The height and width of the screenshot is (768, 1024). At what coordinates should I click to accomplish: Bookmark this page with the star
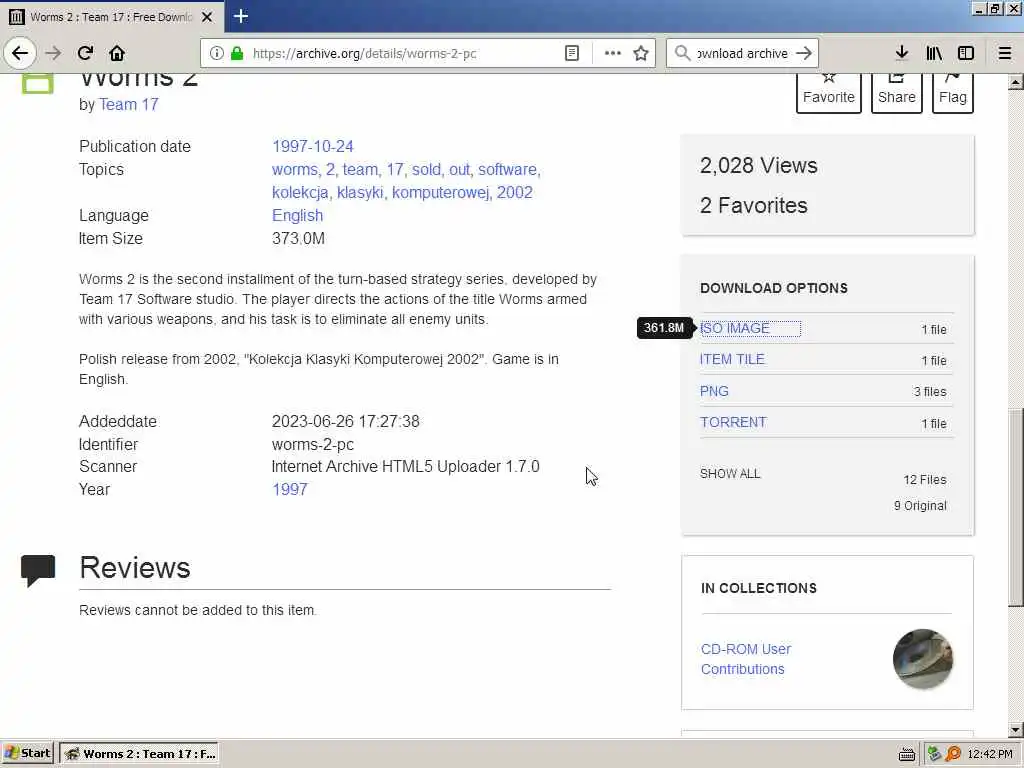(641, 53)
